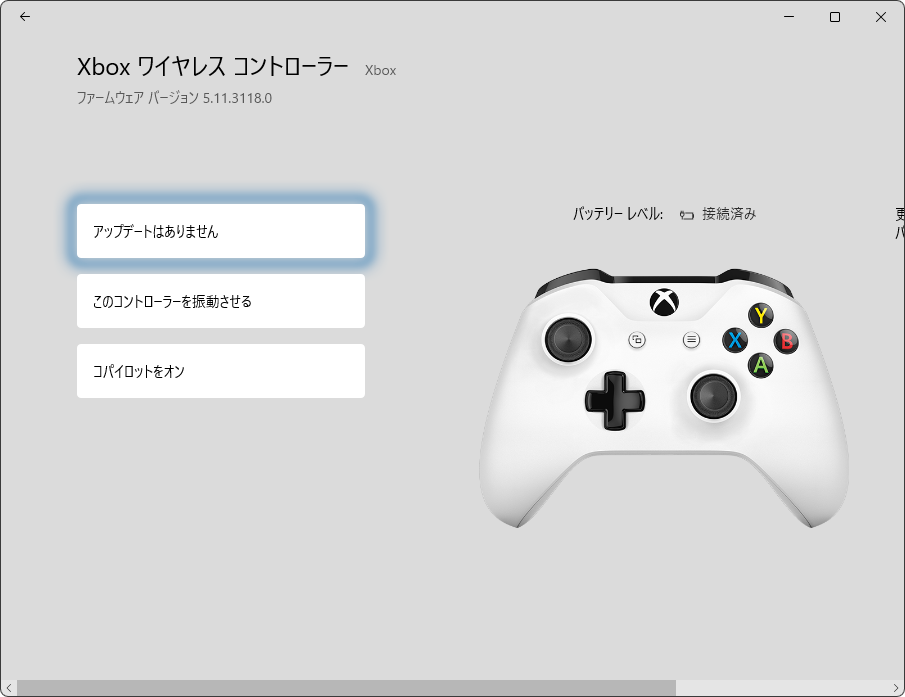The width and height of the screenshot is (905, 697).
Task: Click the アップデートはありません button
Action: [220, 231]
